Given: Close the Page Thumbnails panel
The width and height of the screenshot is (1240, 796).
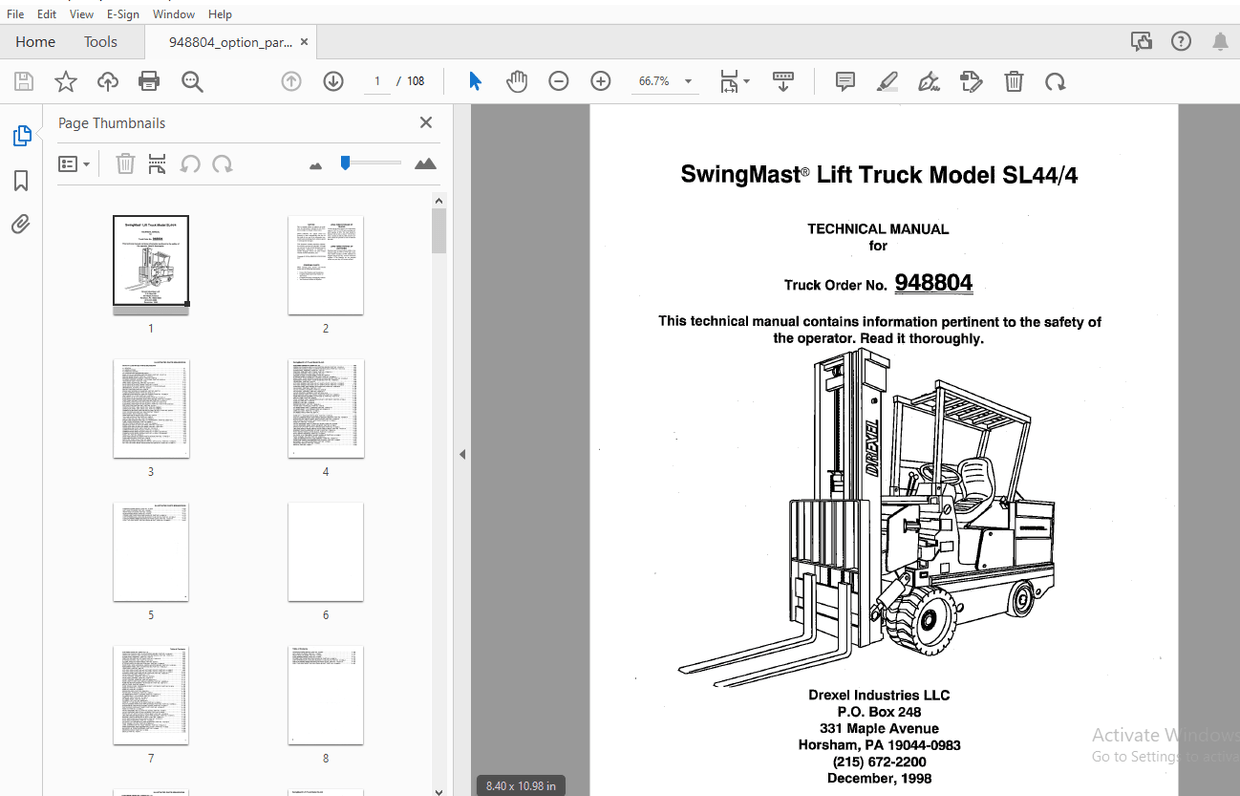Looking at the screenshot, I should [425, 122].
